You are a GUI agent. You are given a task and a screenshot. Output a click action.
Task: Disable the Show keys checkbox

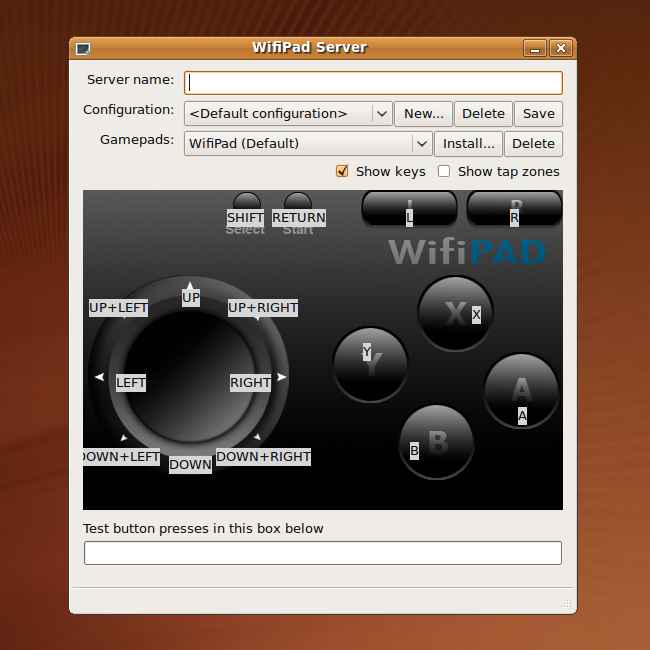[x=342, y=171]
